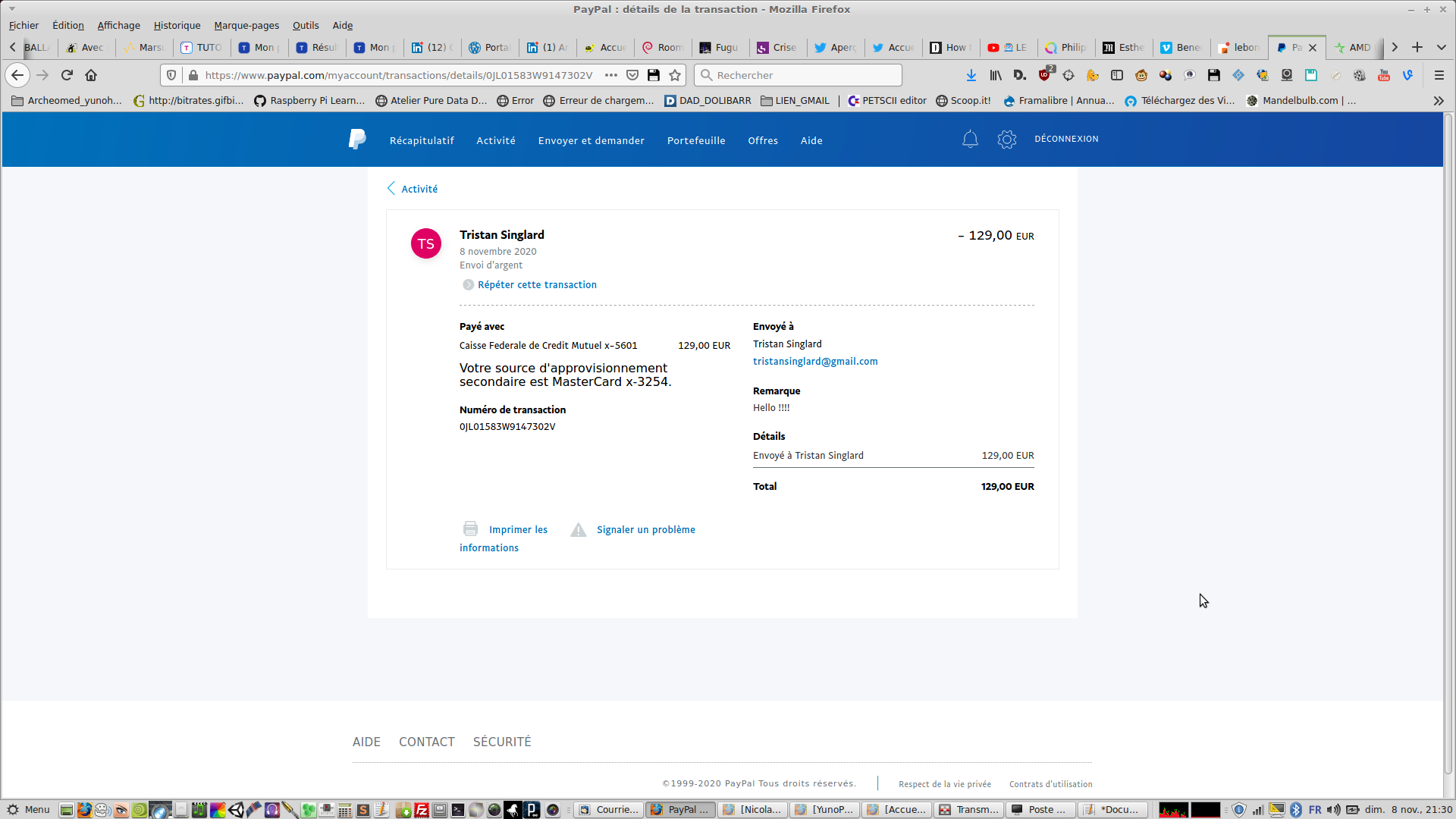
Task: Switch to the leboncoin browser tab
Action: [x=1239, y=47]
